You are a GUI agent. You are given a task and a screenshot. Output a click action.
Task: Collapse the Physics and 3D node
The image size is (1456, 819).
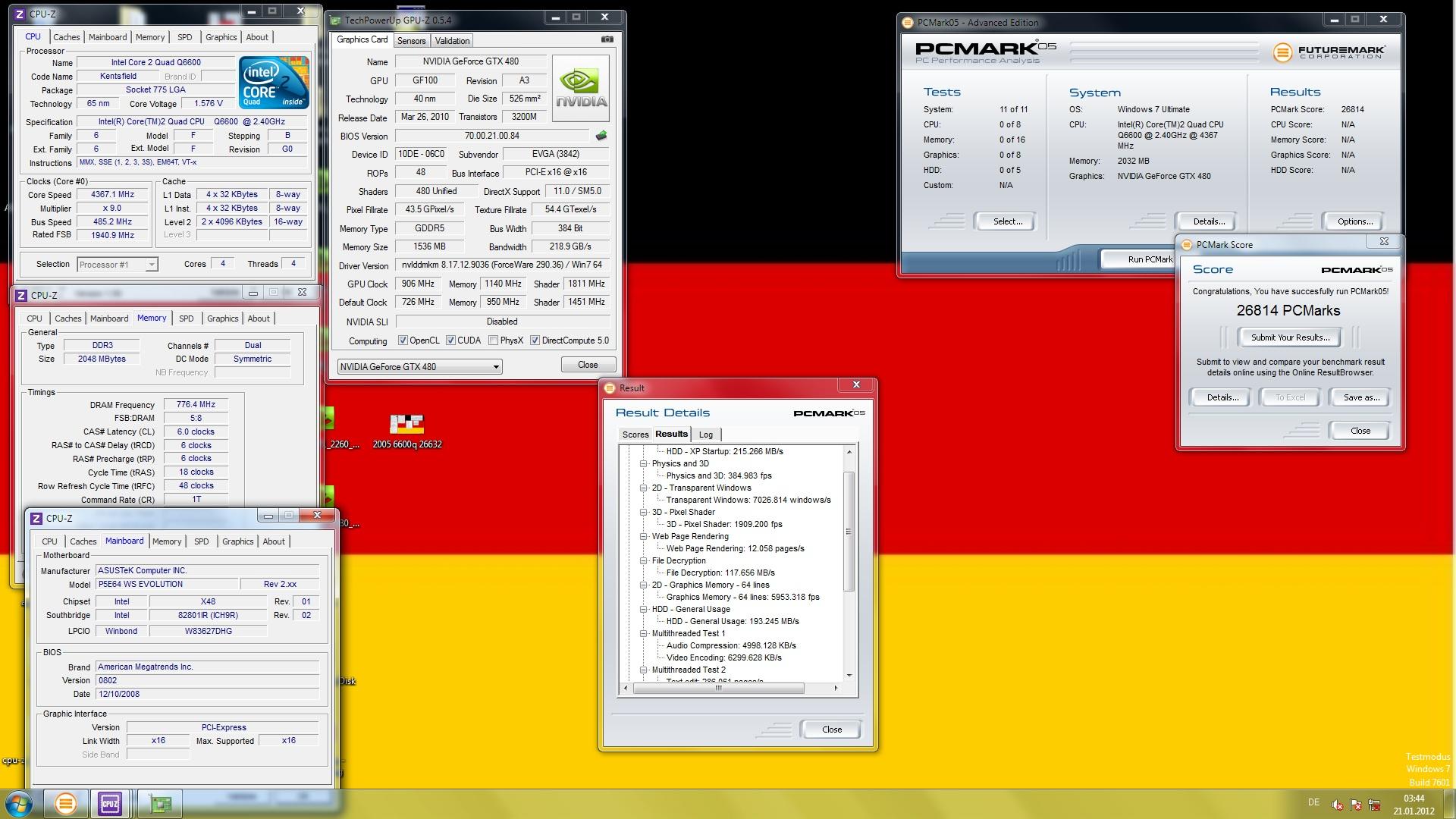click(x=643, y=463)
